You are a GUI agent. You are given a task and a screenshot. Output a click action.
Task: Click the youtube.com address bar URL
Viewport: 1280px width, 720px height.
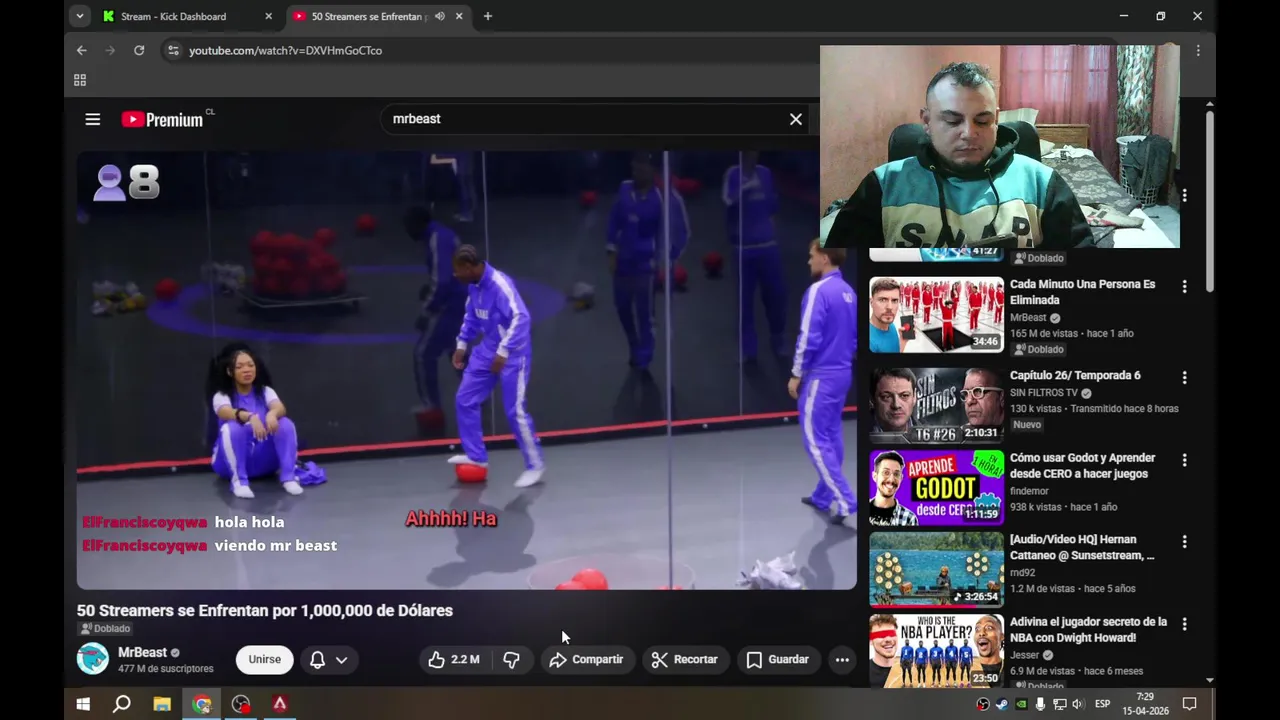(285, 50)
